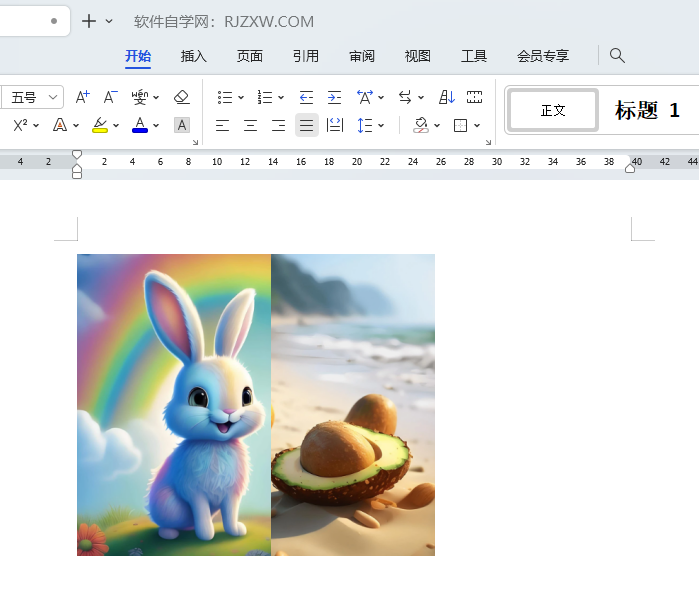Apply blue font color
The height and width of the screenshot is (598, 699).
[x=140, y=125]
